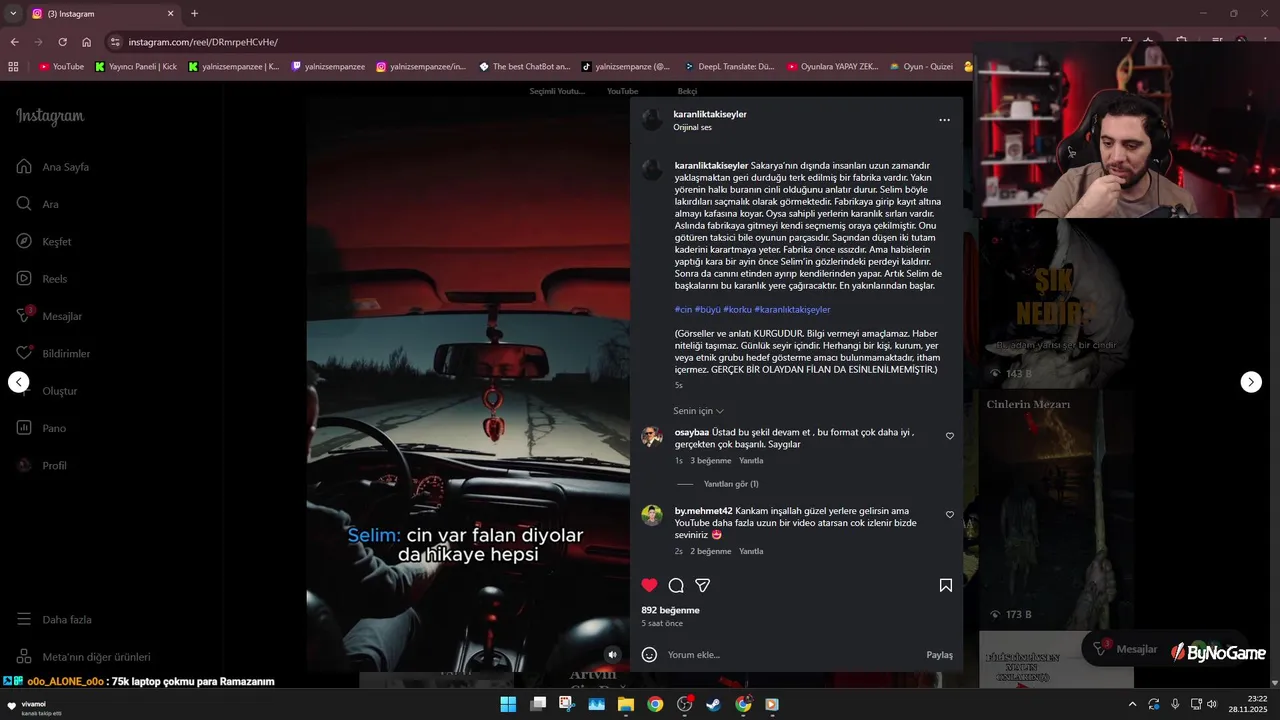
Task: Open Keşfet explore page
Action: pos(44,242)
